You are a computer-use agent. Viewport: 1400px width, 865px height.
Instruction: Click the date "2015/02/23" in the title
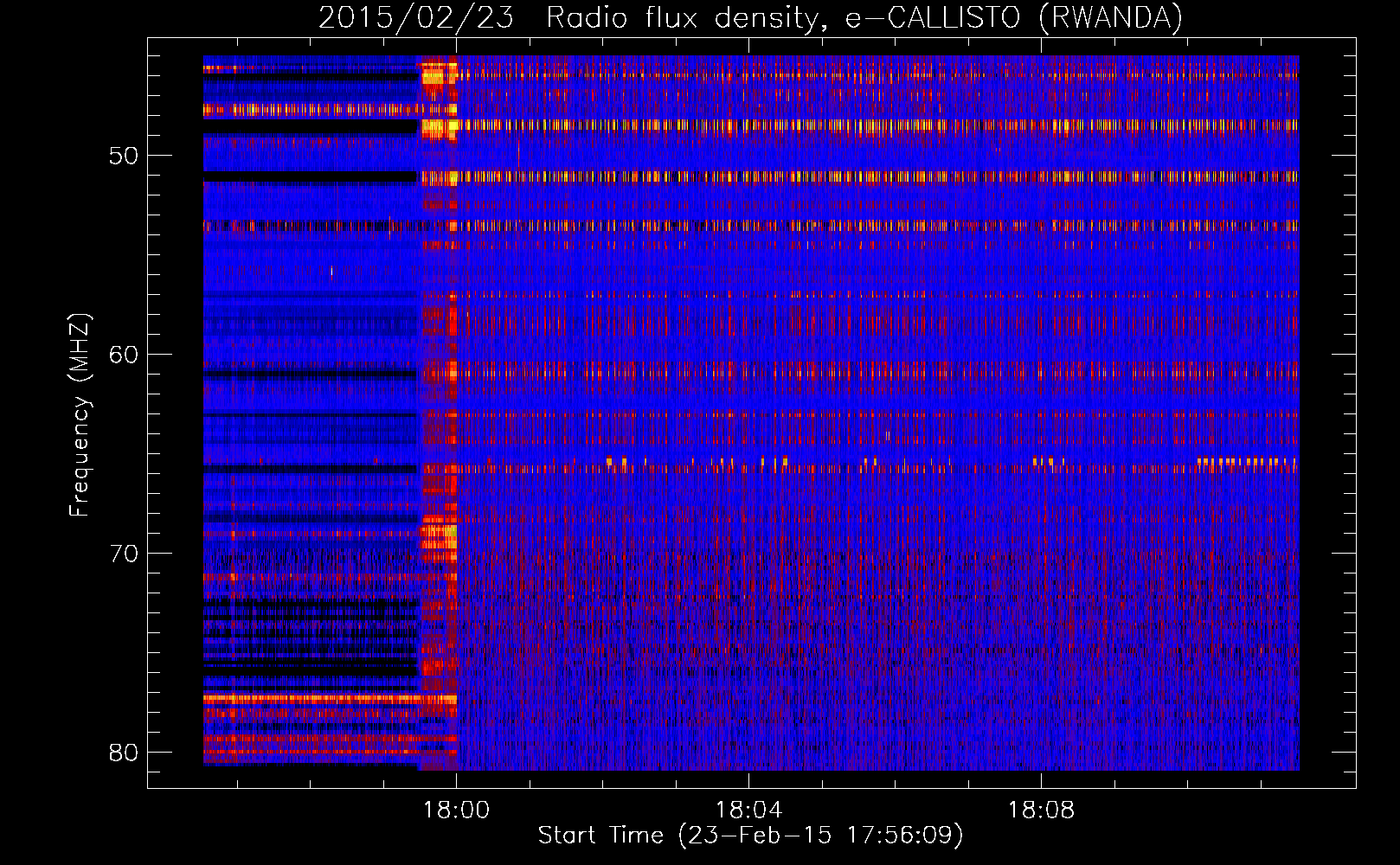point(416,17)
